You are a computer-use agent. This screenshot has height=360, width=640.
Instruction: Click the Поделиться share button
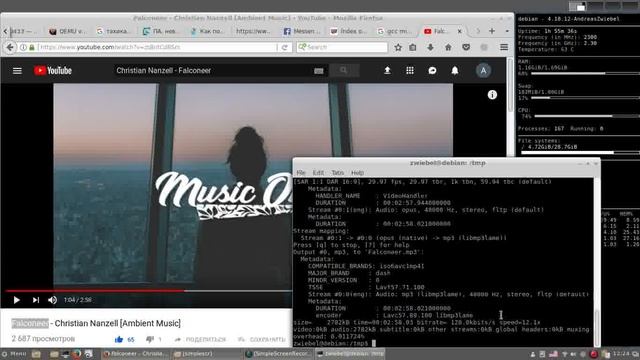(200, 340)
